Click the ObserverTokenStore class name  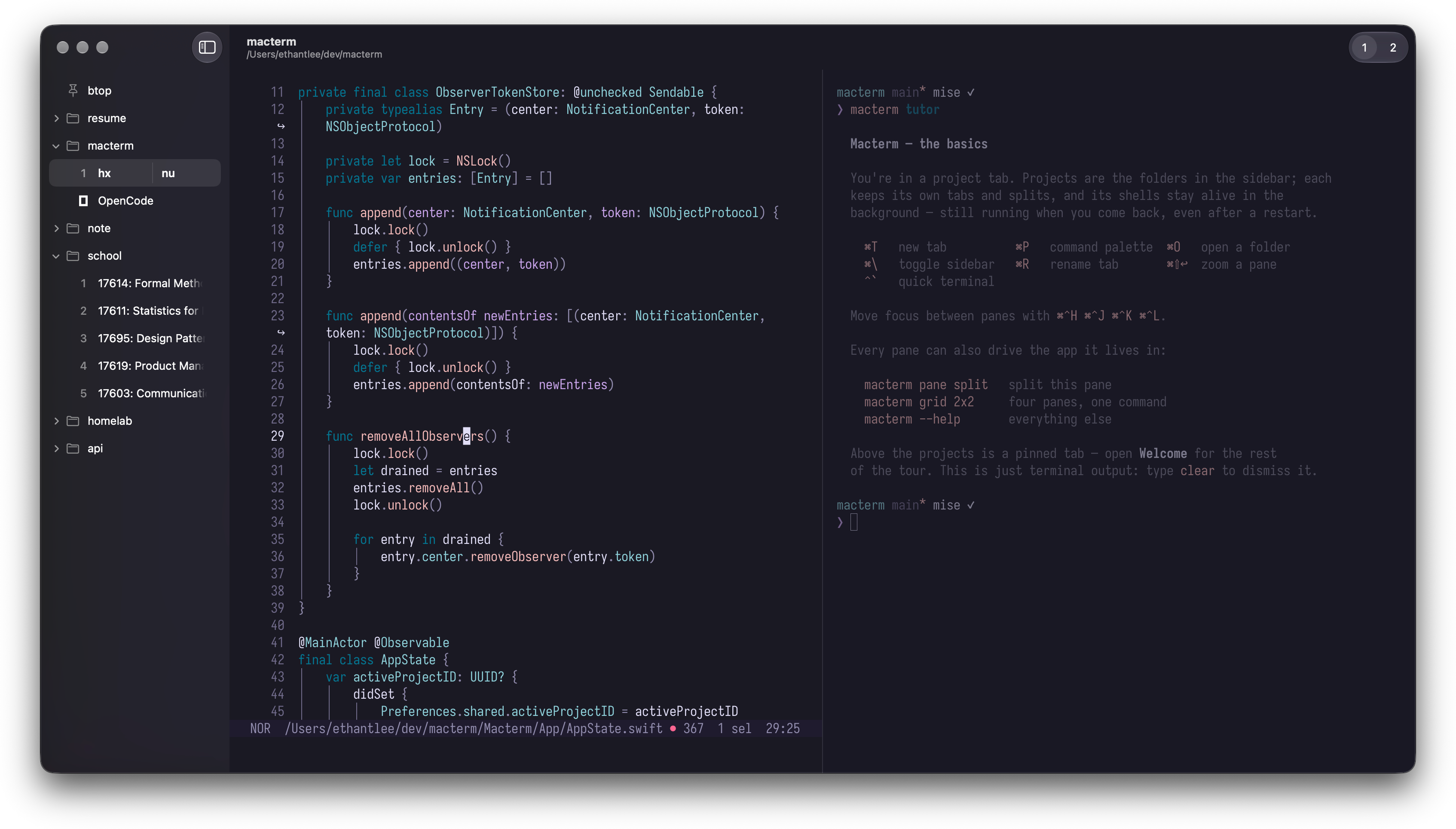click(498, 92)
